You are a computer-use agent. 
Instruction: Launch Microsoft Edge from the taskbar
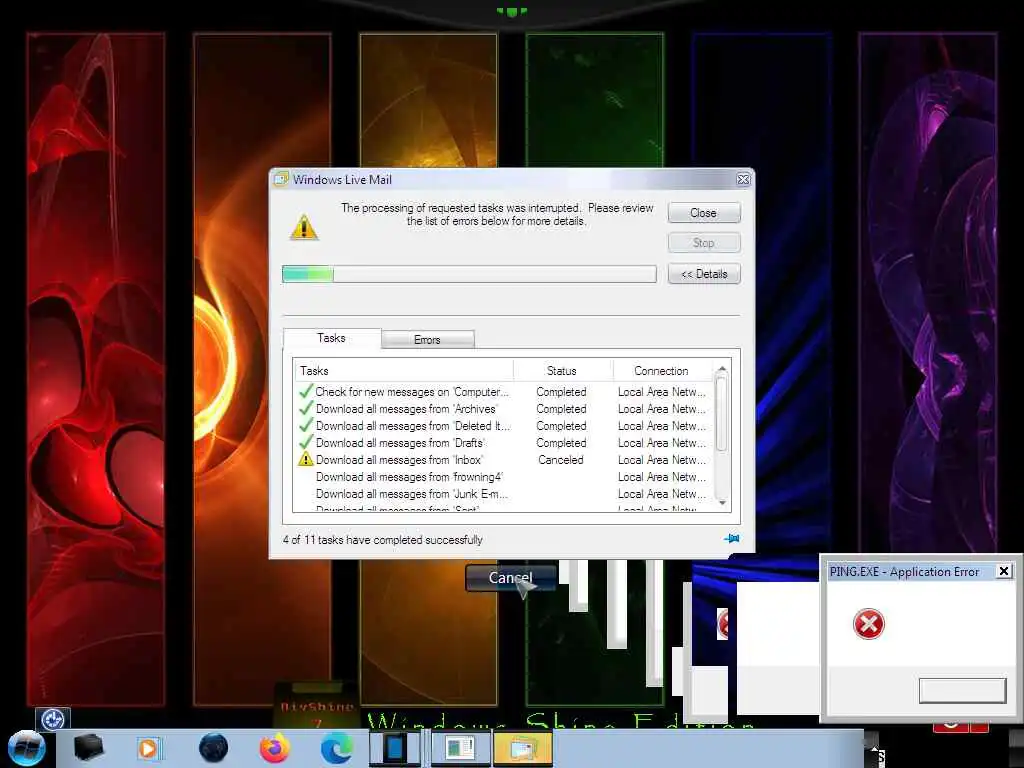click(337, 748)
